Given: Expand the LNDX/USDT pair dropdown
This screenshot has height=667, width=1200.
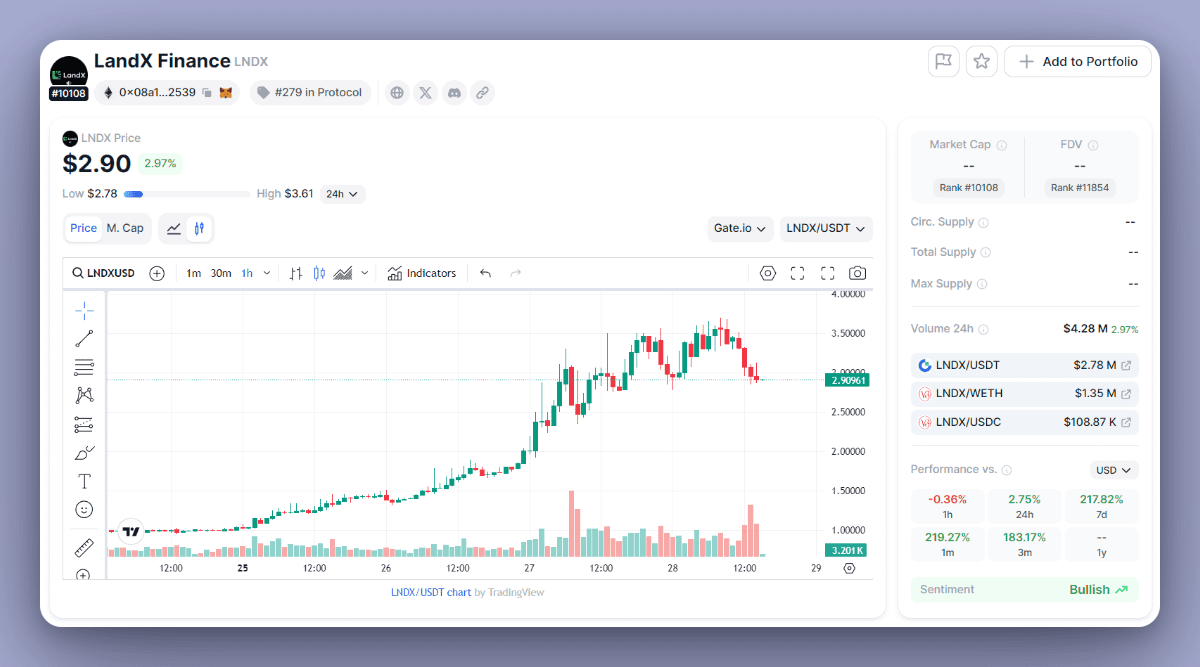Looking at the screenshot, I should (x=826, y=228).
